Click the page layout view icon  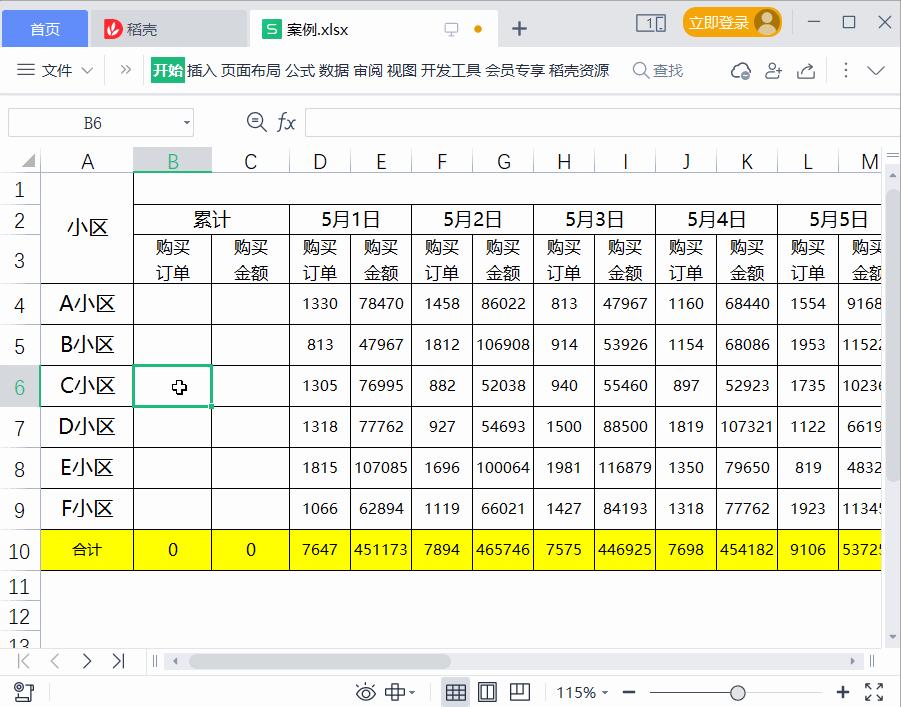click(487, 691)
